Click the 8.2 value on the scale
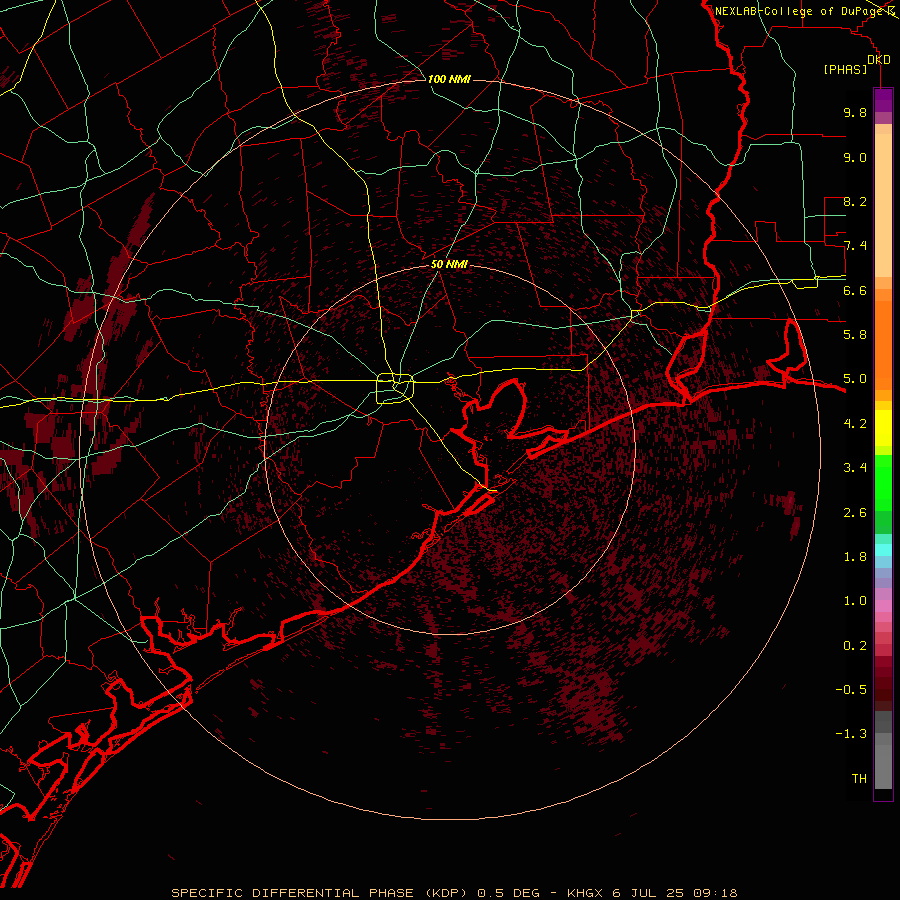The image size is (900, 900). pyautogui.click(x=855, y=201)
